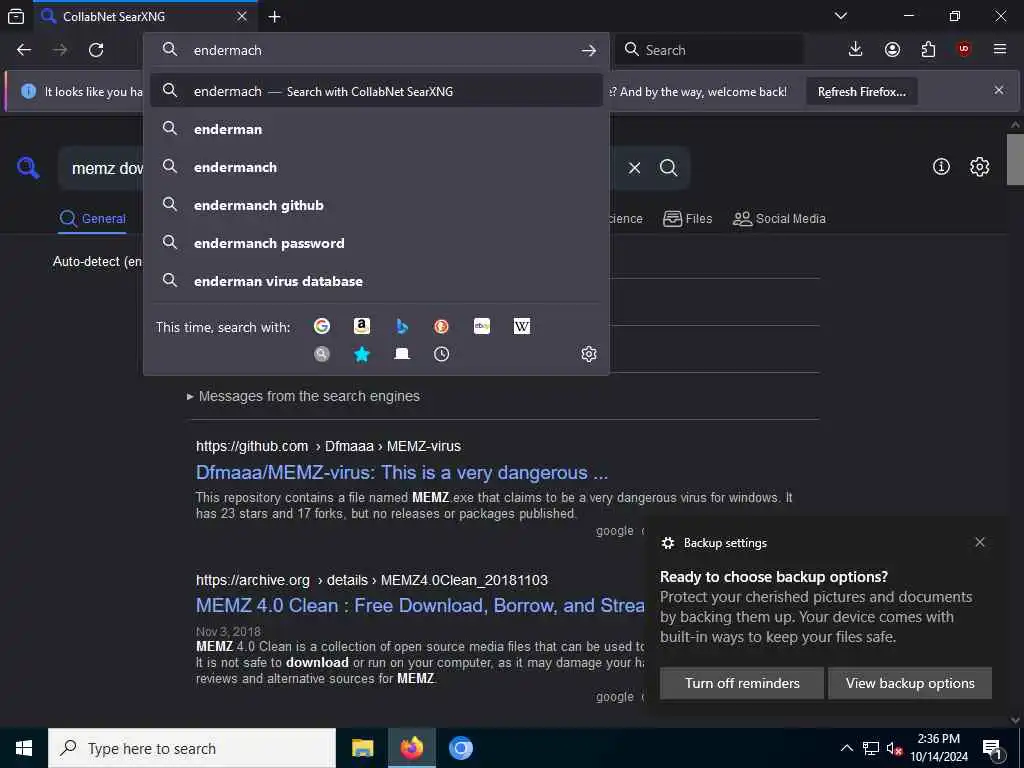Select 'endermach — Search with CollabNet SearXNG'
The width and height of the screenshot is (1024, 768).
(x=376, y=91)
